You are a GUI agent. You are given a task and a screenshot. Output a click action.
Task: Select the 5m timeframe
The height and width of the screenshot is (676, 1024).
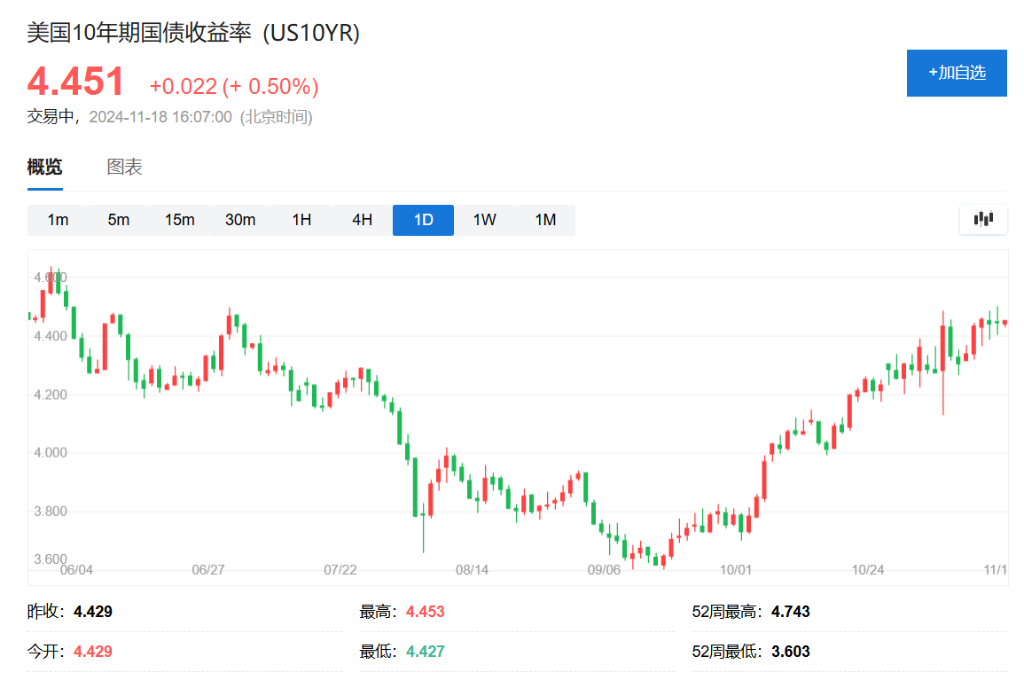118,219
